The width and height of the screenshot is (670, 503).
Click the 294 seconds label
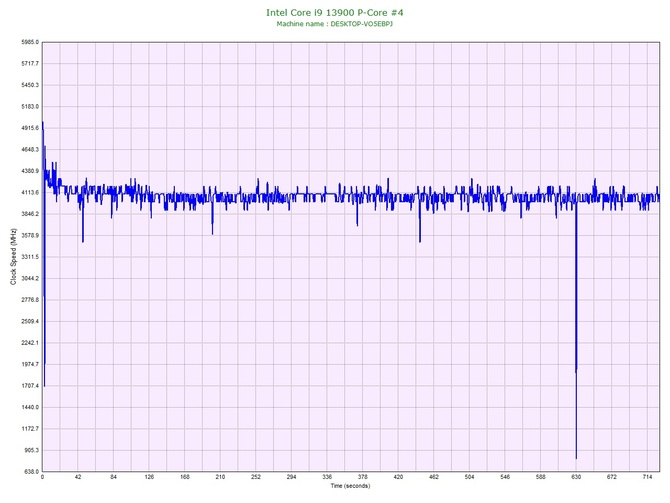tap(291, 477)
